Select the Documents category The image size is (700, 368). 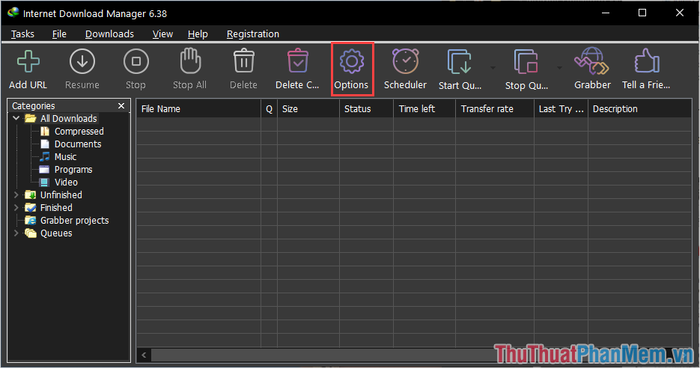(x=78, y=144)
